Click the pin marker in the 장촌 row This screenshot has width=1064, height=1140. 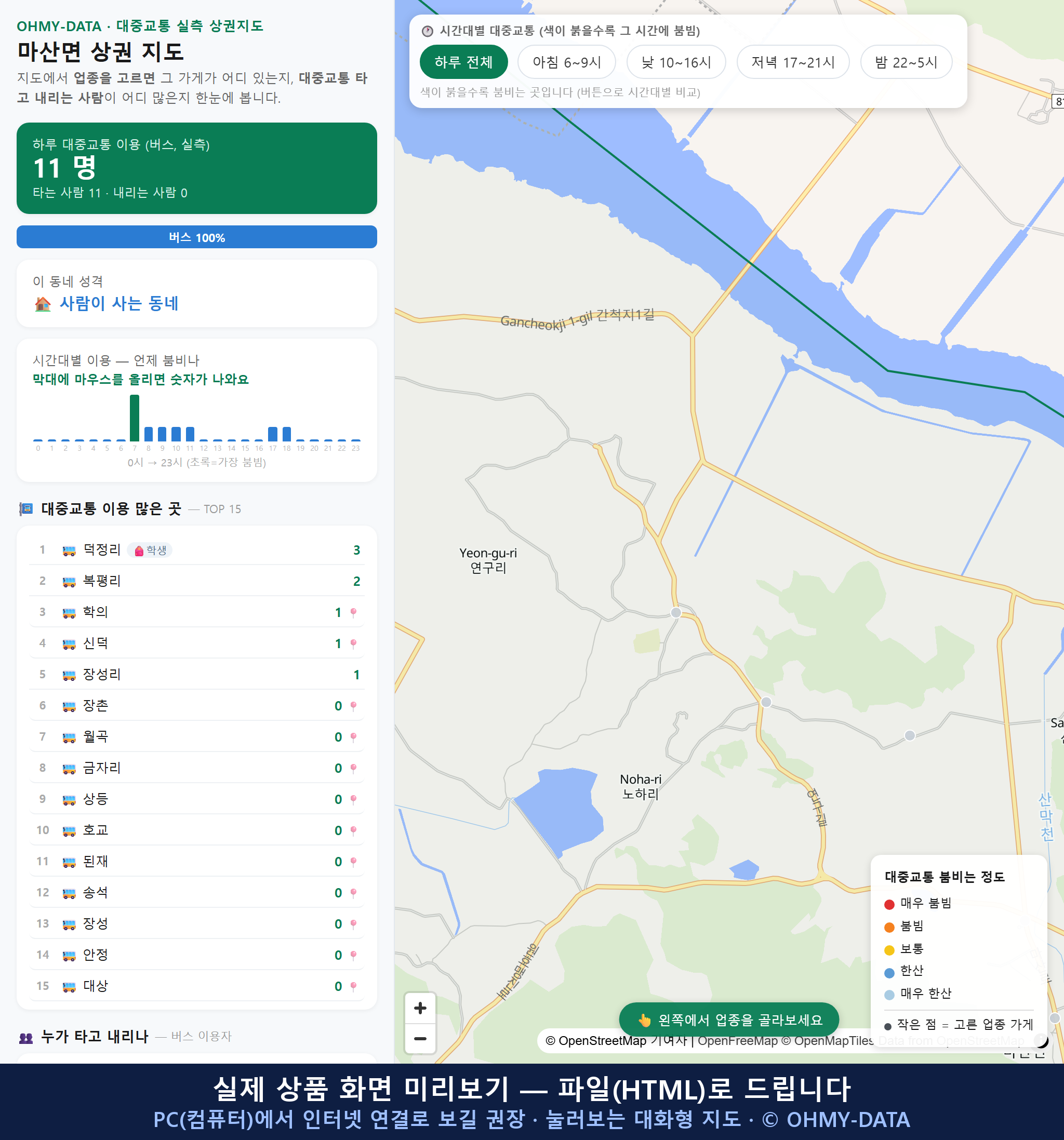click(353, 706)
